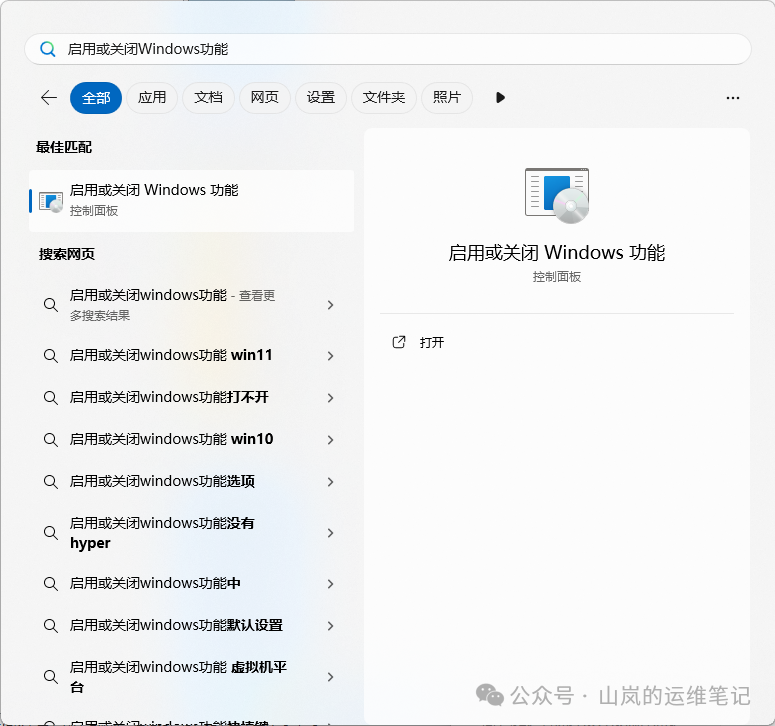Open suggestion 启用或关闭windows功能选项
Screen dimensions: 775x726
point(191,481)
